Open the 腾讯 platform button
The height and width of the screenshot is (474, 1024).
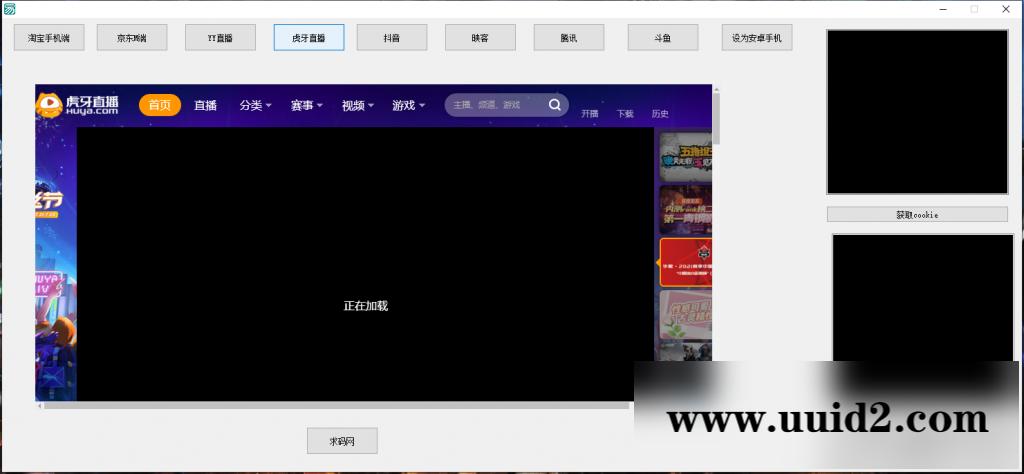[569, 38]
